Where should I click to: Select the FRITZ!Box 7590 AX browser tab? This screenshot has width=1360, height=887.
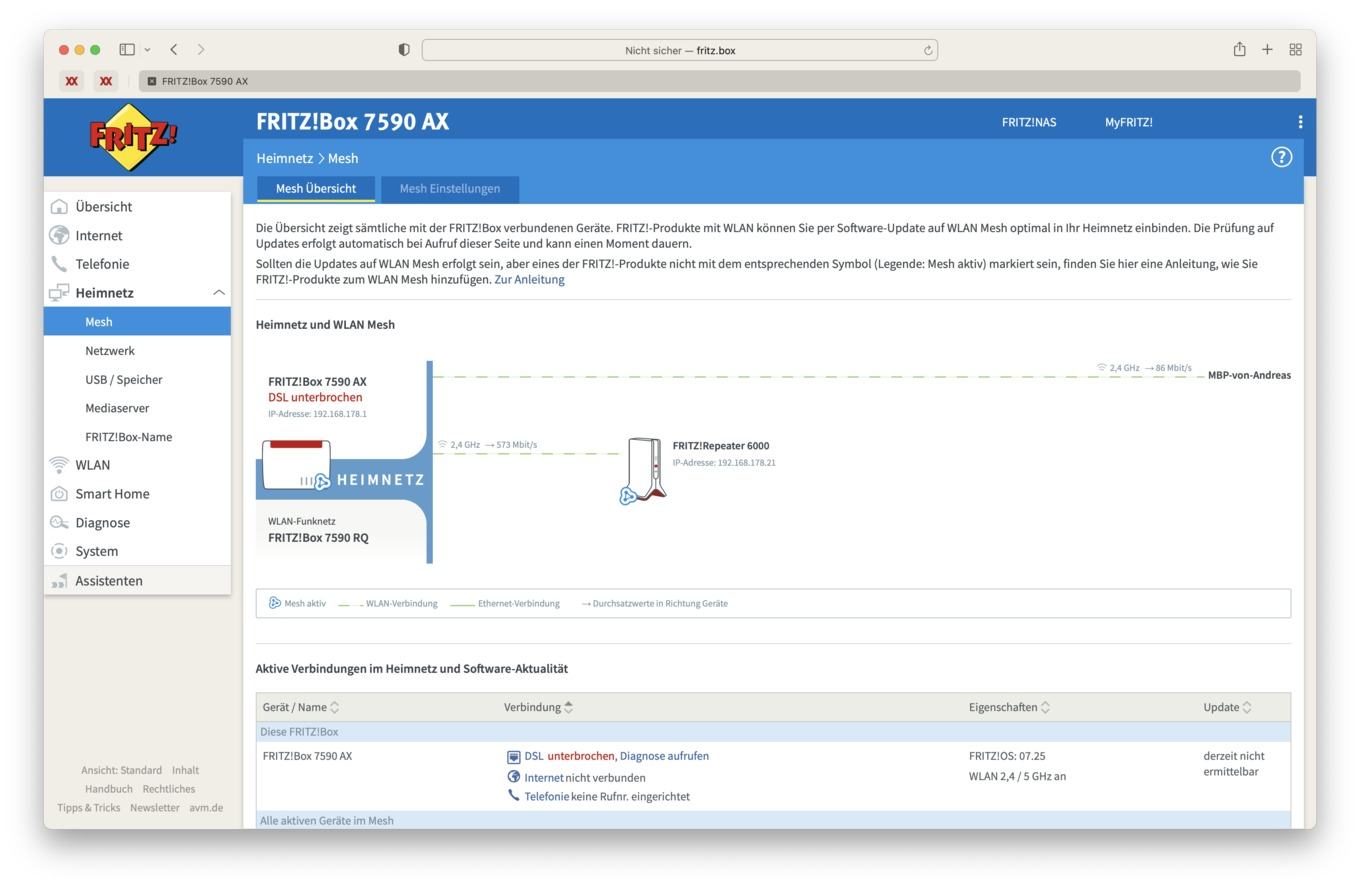click(x=720, y=81)
